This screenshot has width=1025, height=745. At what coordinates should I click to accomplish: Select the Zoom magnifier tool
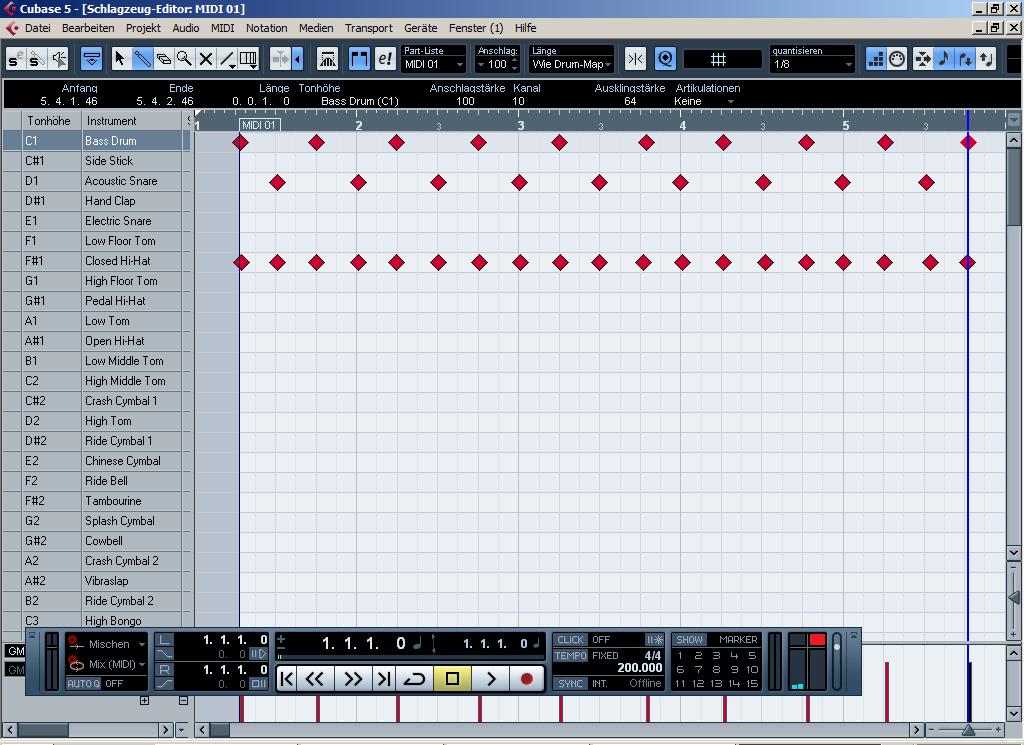click(x=184, y=60)
